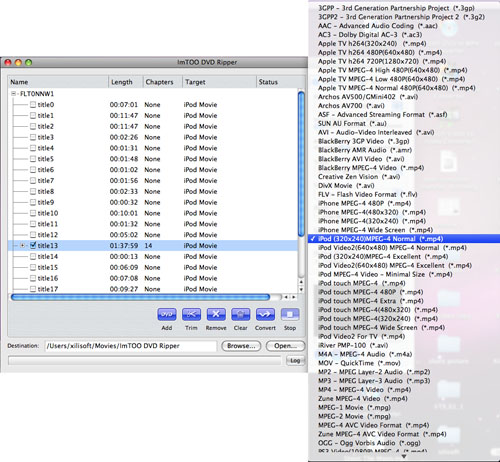Select the title2 row
500x462 pixels.
(153, 126)
